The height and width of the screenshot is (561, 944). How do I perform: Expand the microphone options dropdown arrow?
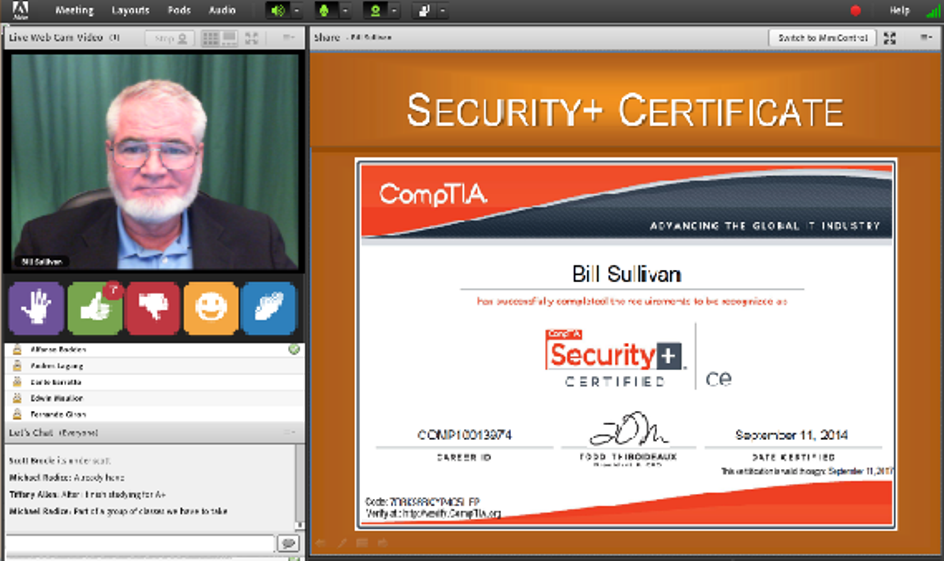pyautogui.click(x=346, y=10)
